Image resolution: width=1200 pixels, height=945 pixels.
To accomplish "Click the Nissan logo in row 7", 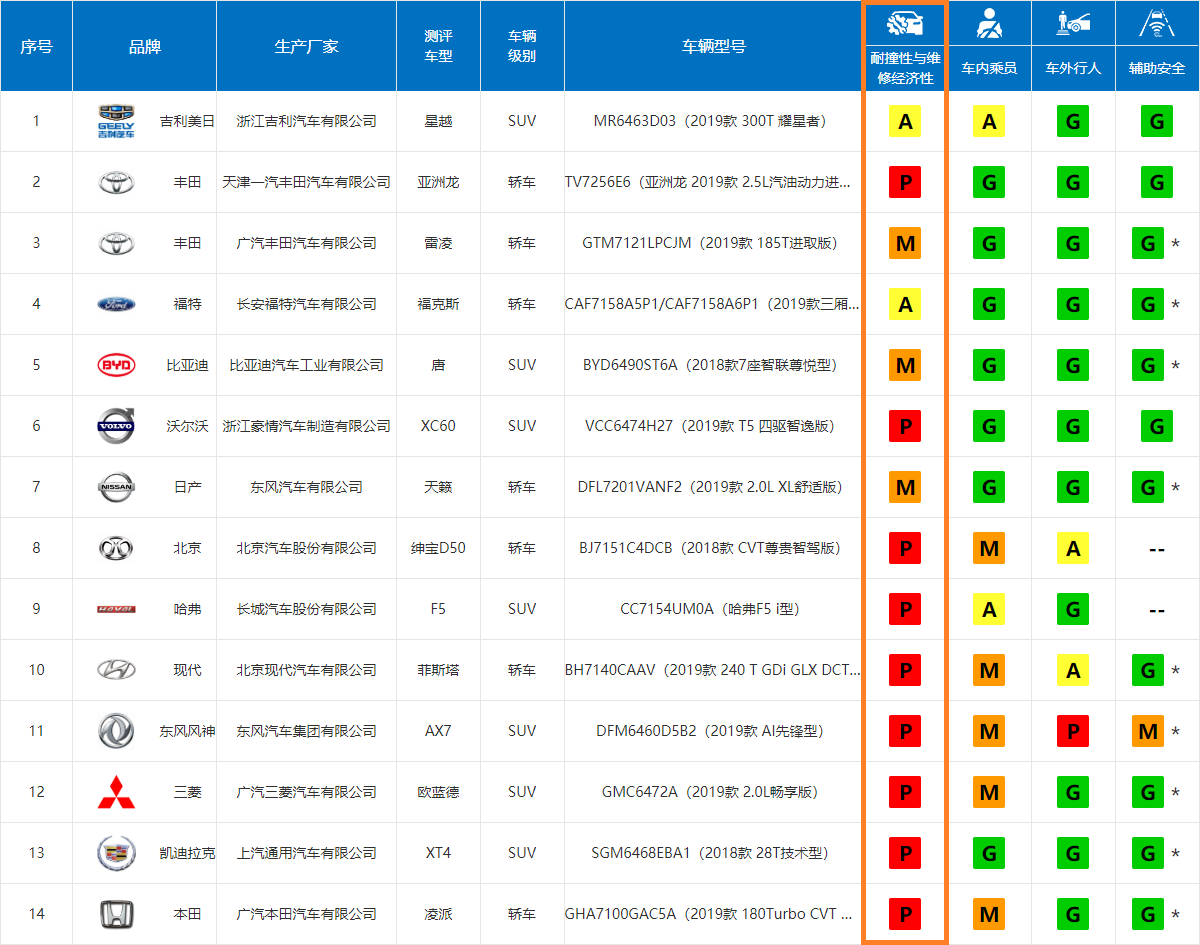I will 116,487.
